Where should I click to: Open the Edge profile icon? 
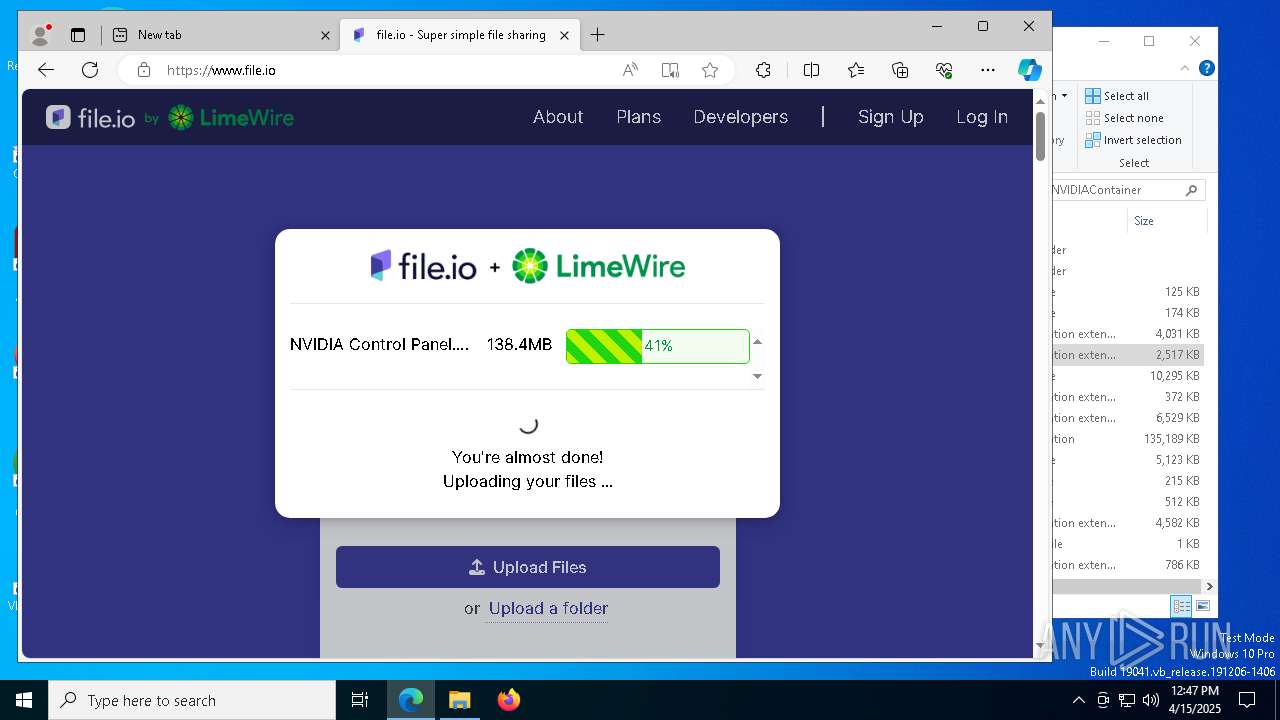pyautogui.click(x=41, y=35)
